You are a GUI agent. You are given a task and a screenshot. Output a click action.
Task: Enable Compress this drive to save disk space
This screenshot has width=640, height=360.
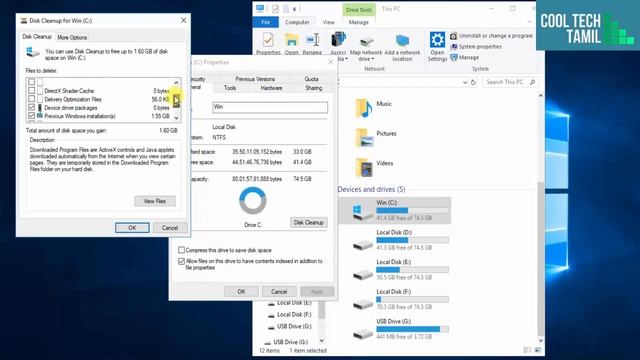181,250
